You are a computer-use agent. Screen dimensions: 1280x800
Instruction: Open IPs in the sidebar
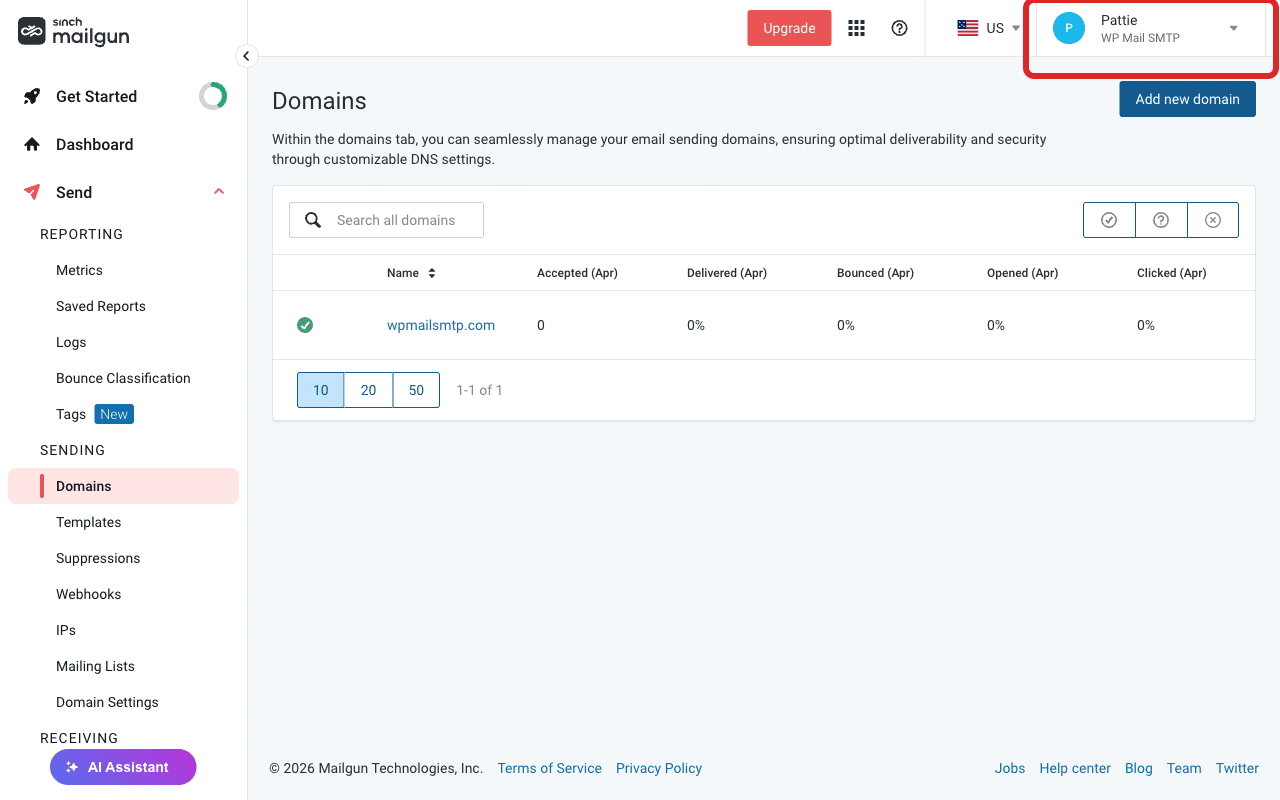(x=66, y=630)
